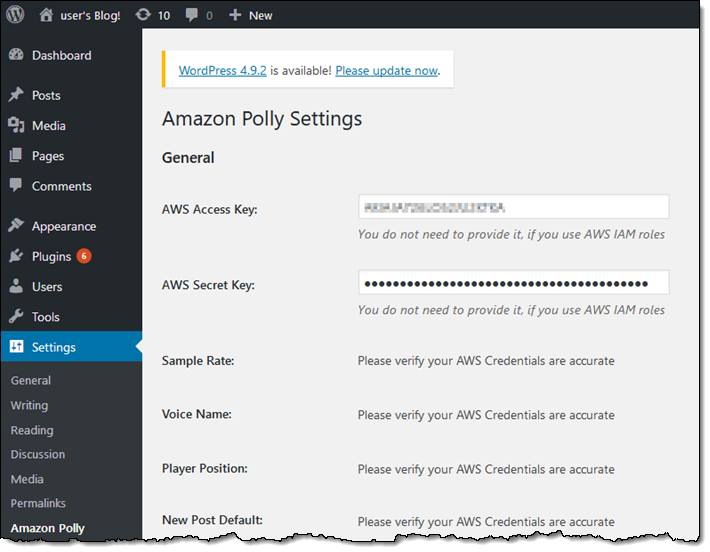Image resolution: width=710 pixels, height=552 pixels.
Task: Click the Posts pushpin icon
Action: pos(16,96)
